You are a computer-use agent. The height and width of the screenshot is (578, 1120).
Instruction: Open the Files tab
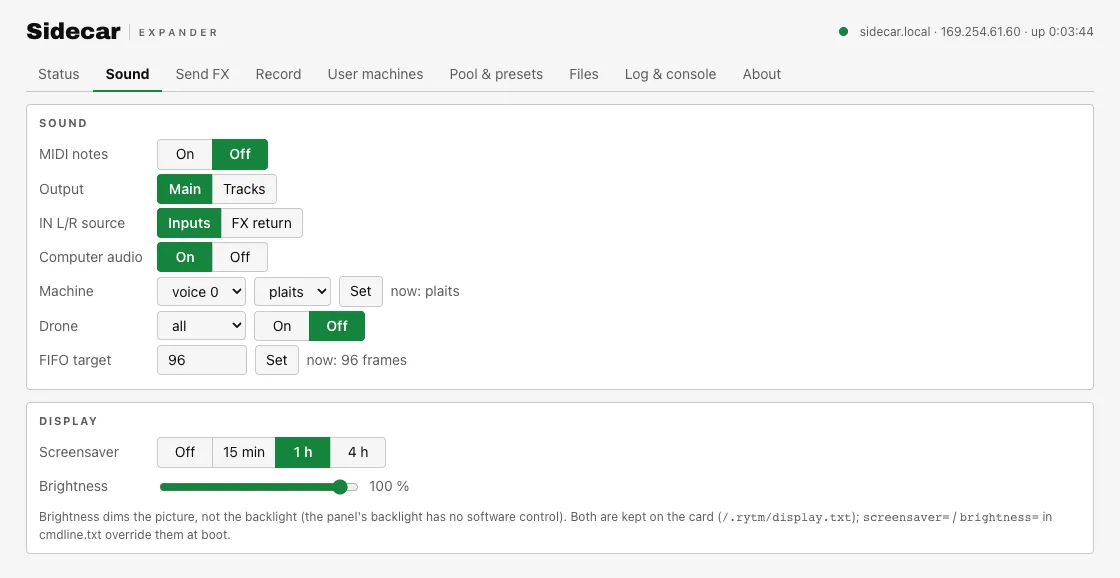(584, 74)
